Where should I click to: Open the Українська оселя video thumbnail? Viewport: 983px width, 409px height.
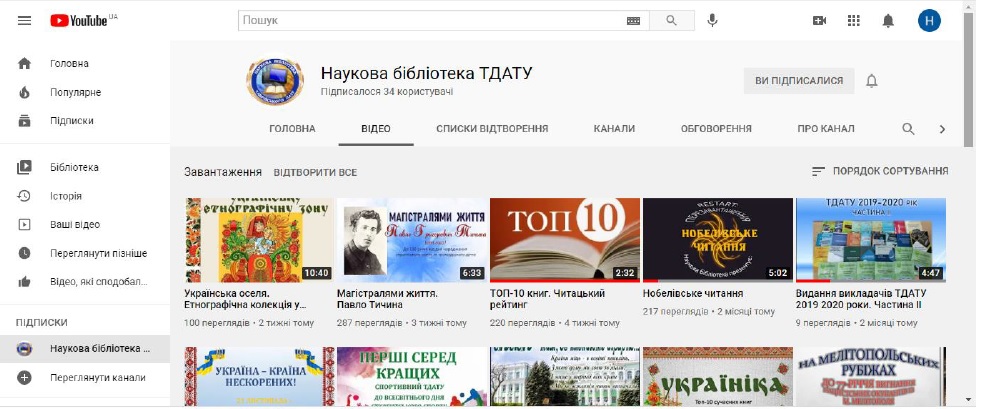pos(260,240)
